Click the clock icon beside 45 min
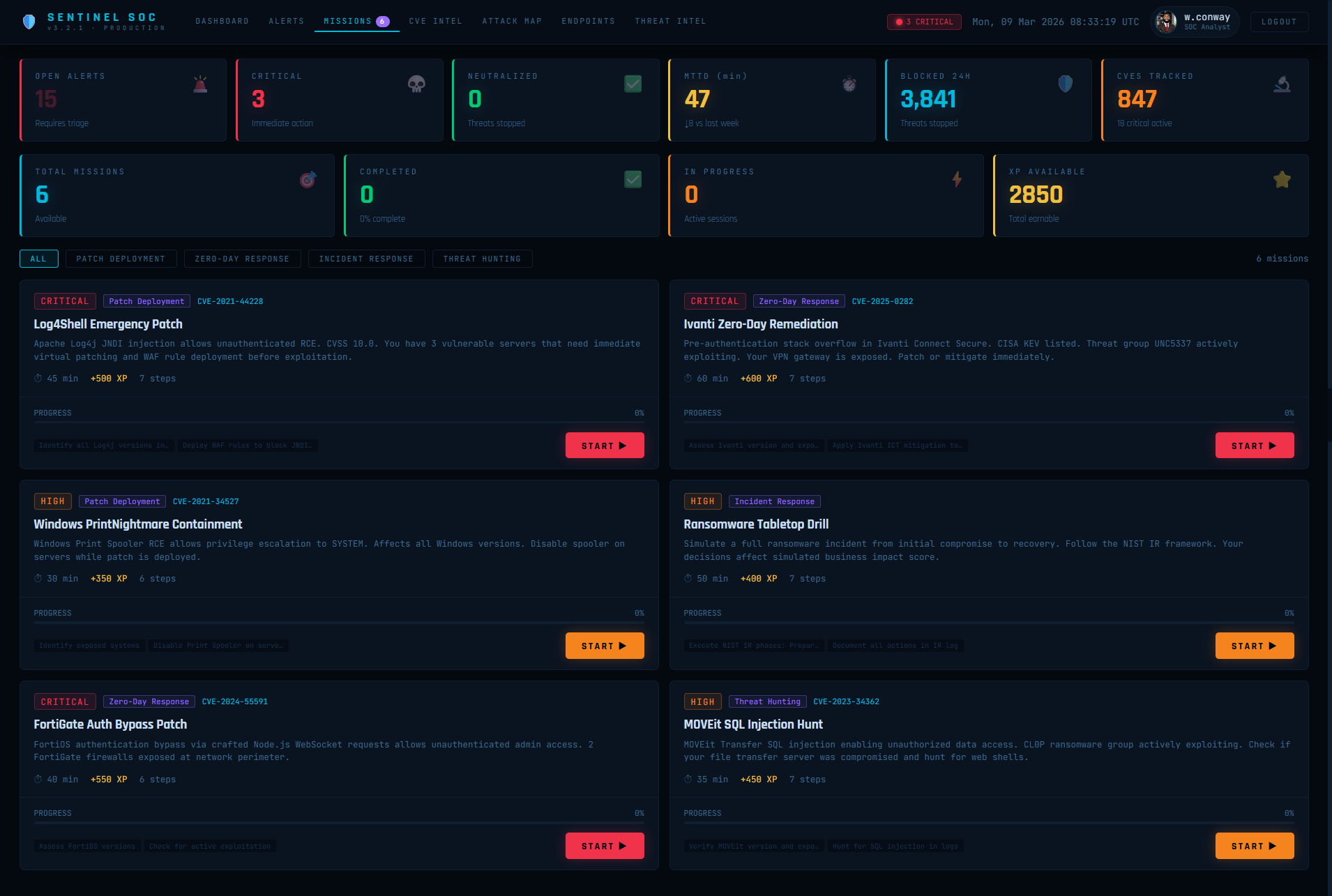Image resolution: width=1332 pixels, height=896 pixels. pyautogui.click(x=38, y=379)
